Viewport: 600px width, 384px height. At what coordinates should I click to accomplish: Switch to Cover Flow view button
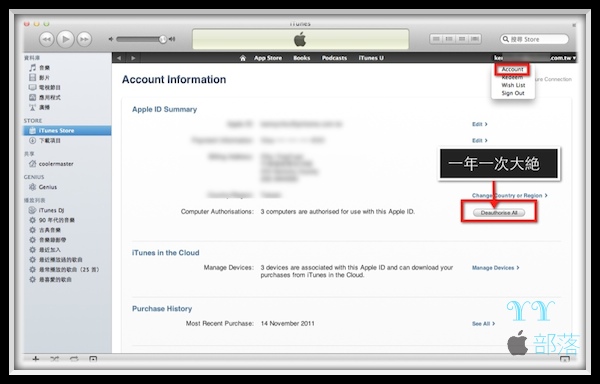(475, 39)
